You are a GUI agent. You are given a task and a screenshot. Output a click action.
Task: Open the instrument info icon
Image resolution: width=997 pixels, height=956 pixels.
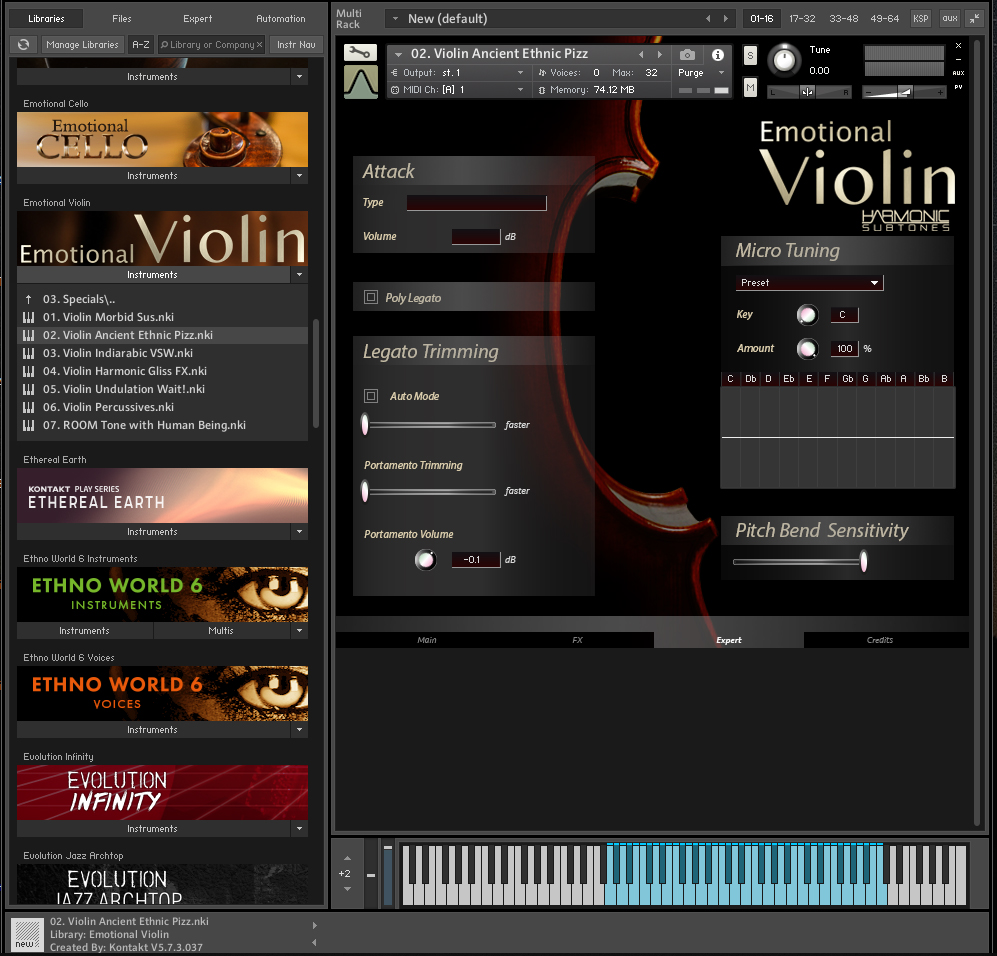(718, 55)
